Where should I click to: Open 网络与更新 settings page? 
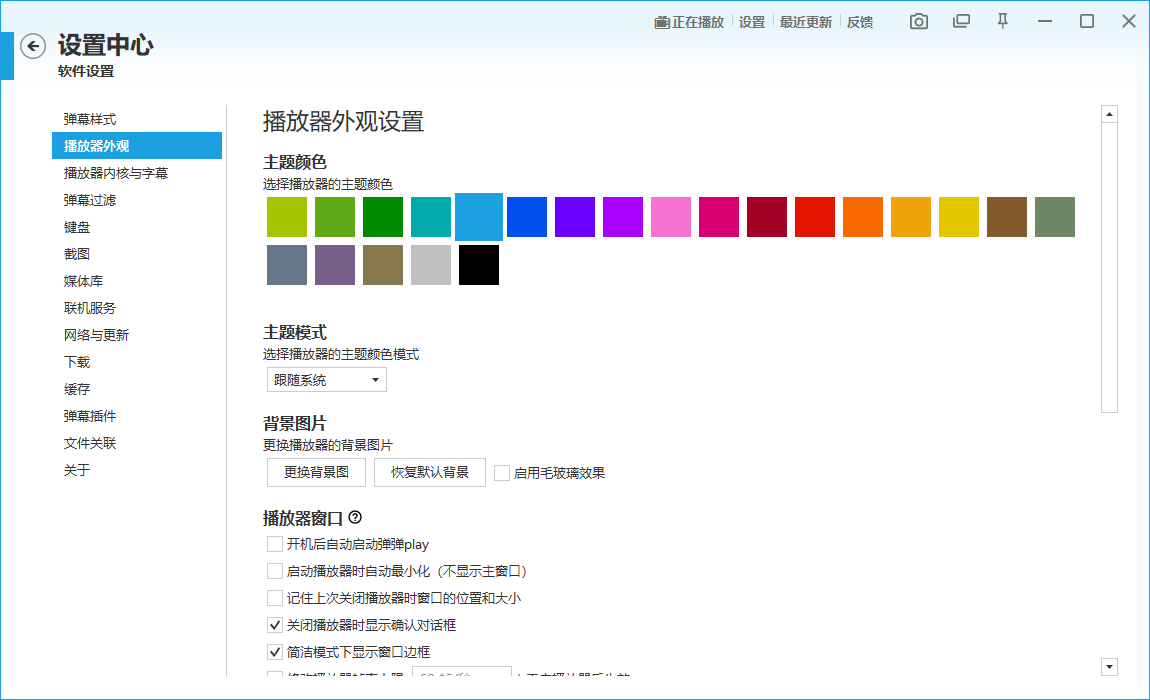tap(137, 335)
